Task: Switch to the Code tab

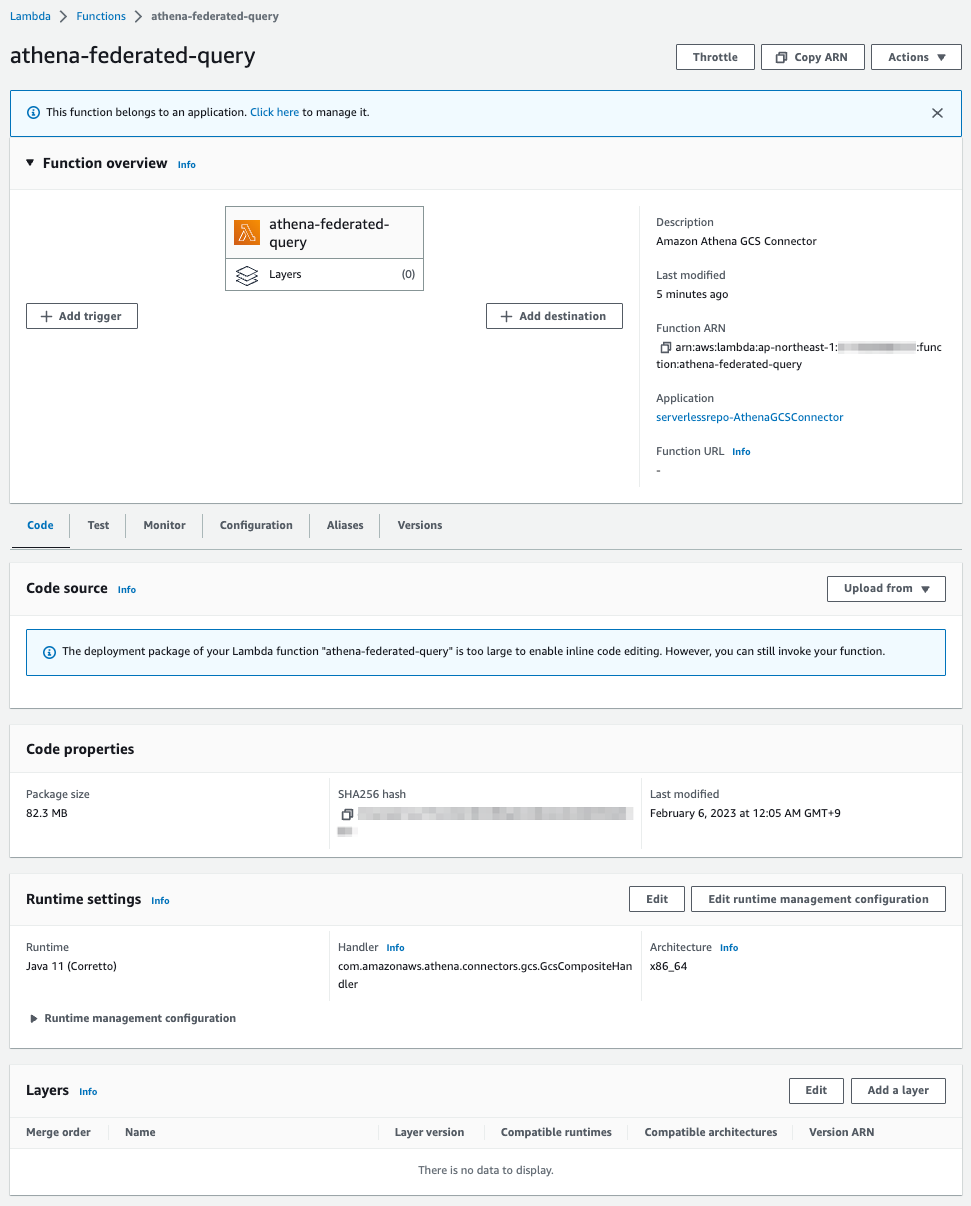Action: pyautogui.click(x=40, y=525)
